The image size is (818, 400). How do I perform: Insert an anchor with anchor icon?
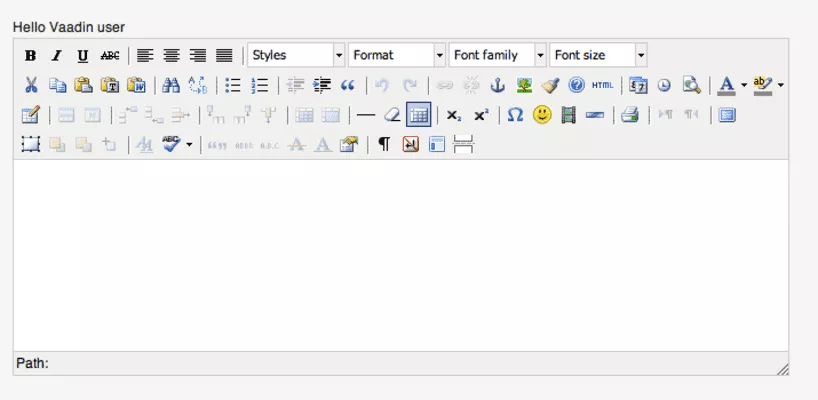click(x=497, y=86)
